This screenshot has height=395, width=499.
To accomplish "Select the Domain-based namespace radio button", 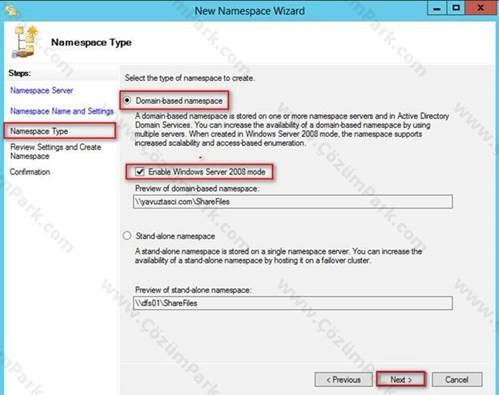I will coord(127,100).
